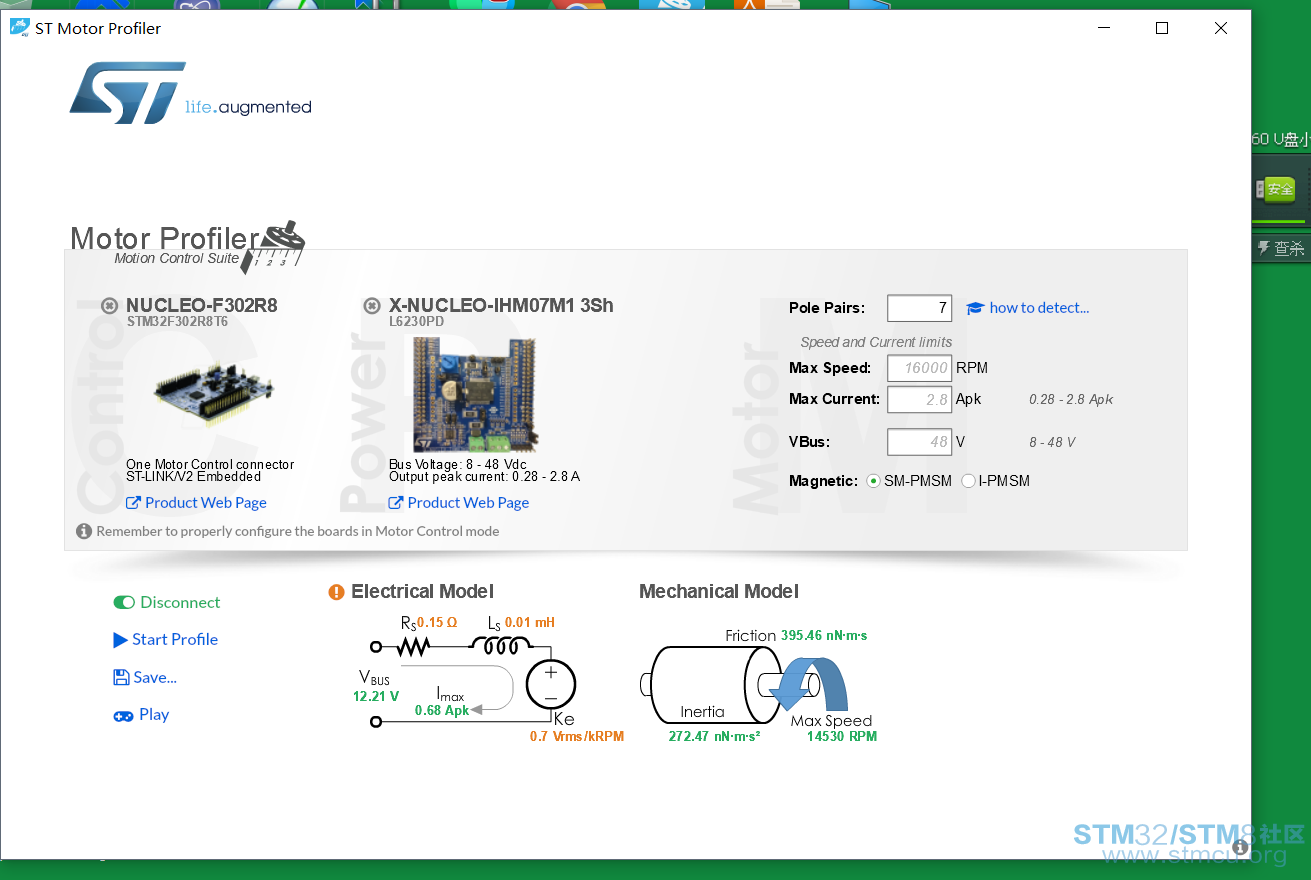Click the Max Speed RPM field

(x=919, y=368)
